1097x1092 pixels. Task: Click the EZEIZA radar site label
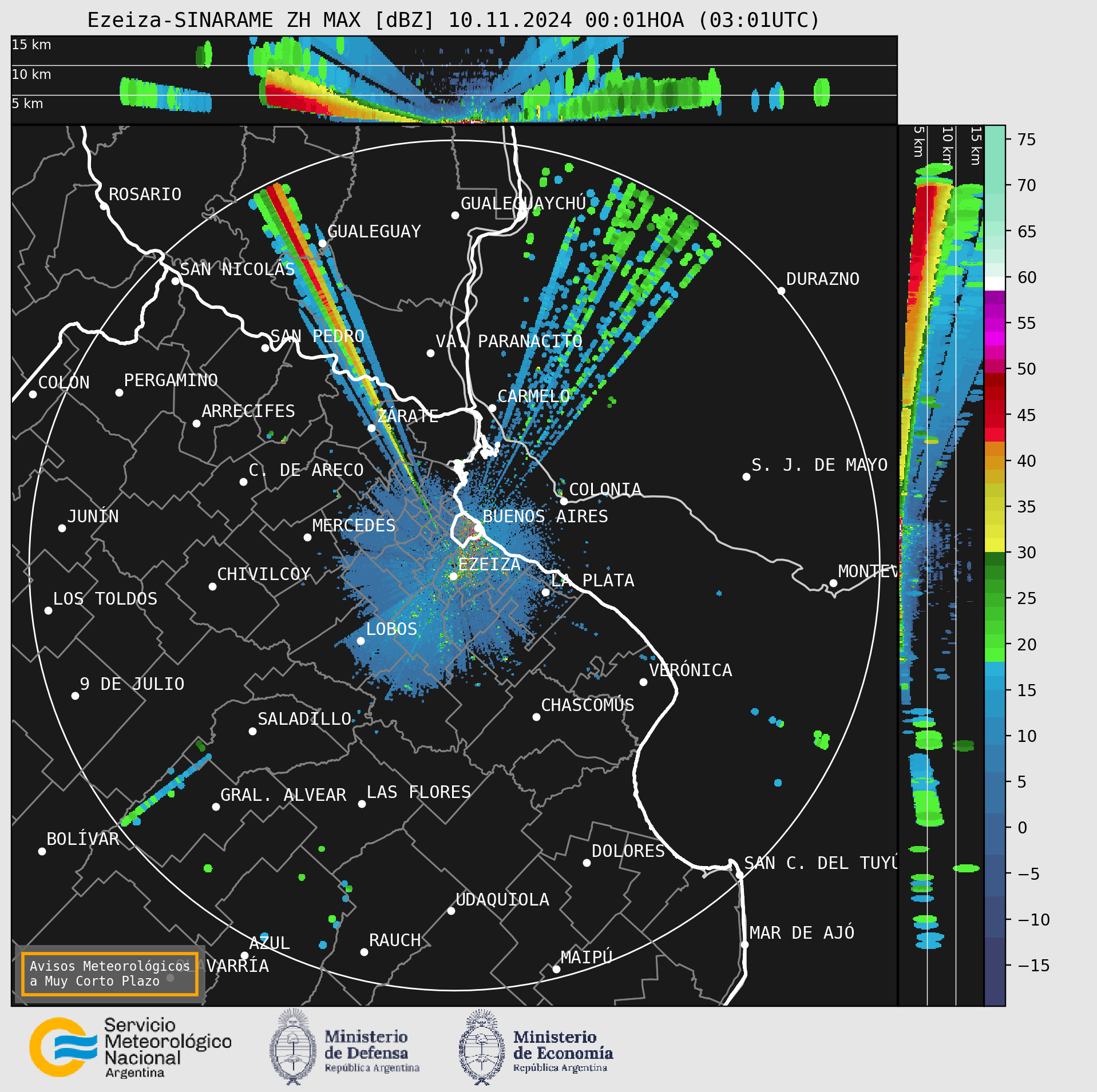click(489, 565)
